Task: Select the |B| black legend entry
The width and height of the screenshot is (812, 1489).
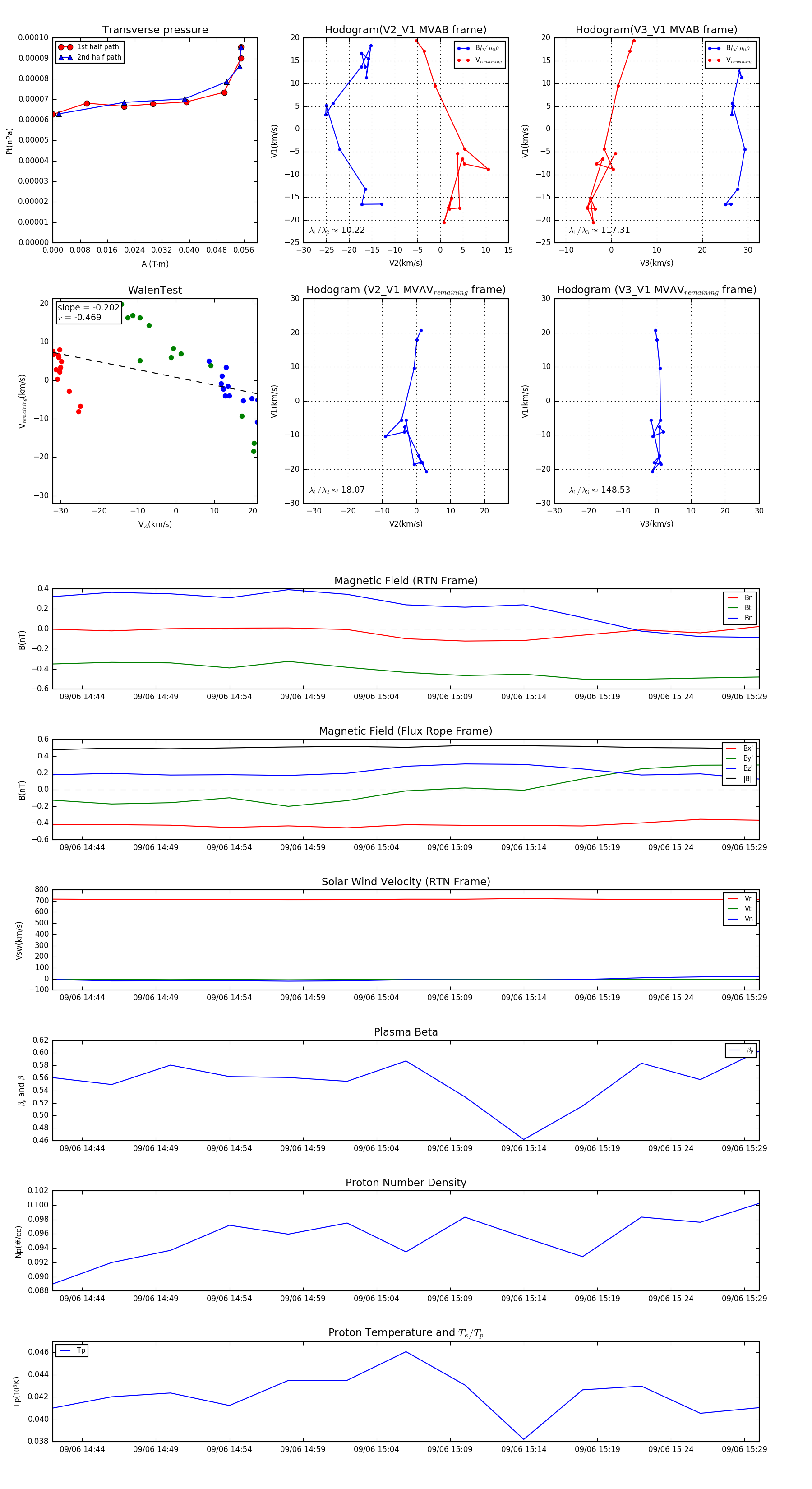Action: point(739,779)
